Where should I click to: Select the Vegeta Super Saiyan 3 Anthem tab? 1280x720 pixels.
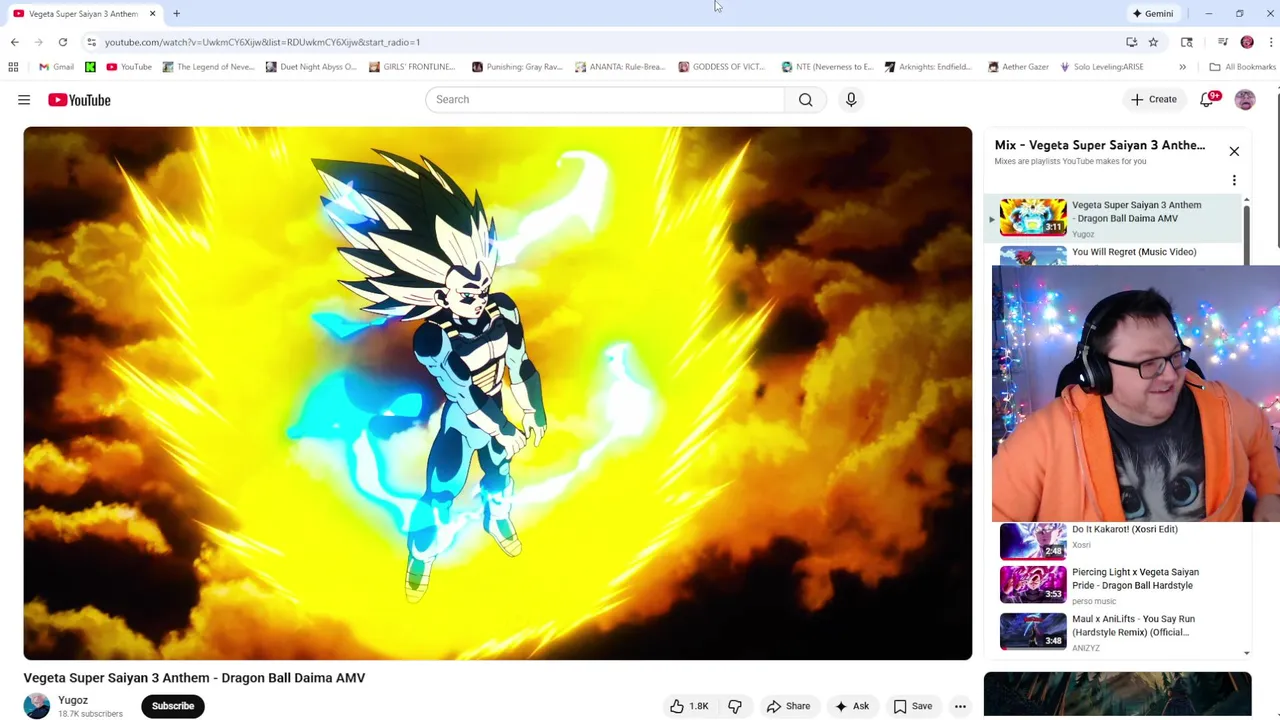pos(83,13)
